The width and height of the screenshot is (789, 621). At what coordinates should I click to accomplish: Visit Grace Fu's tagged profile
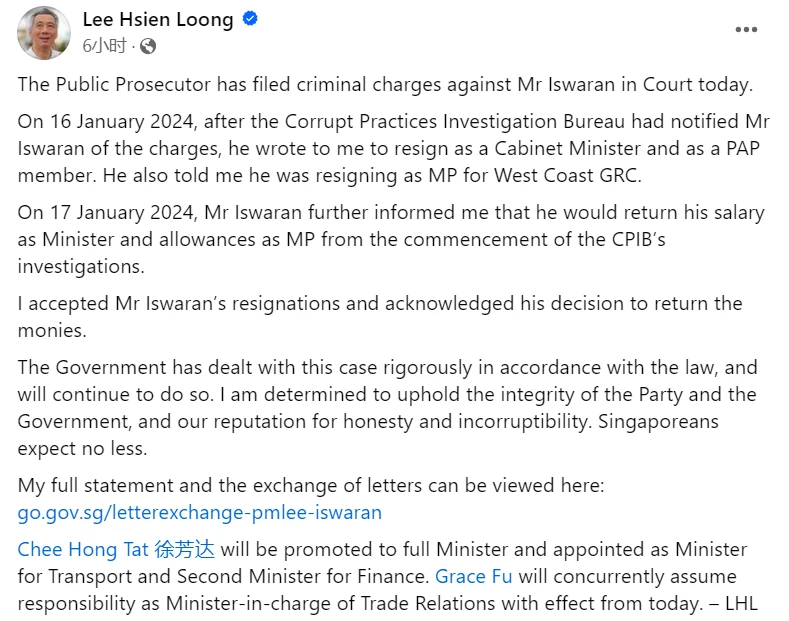point(474,576)
